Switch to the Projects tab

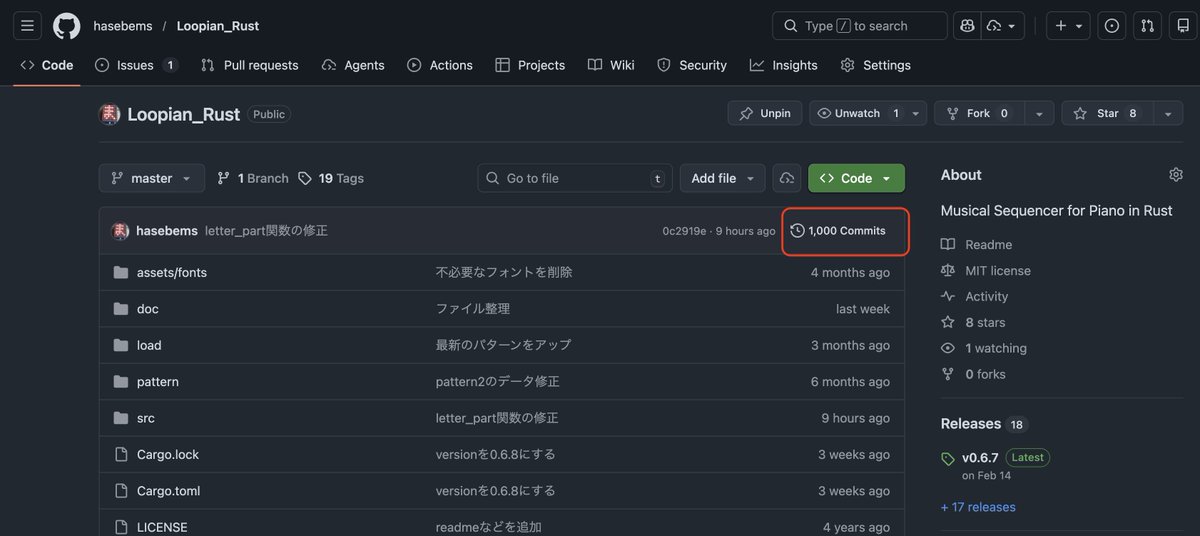[530, 65]
